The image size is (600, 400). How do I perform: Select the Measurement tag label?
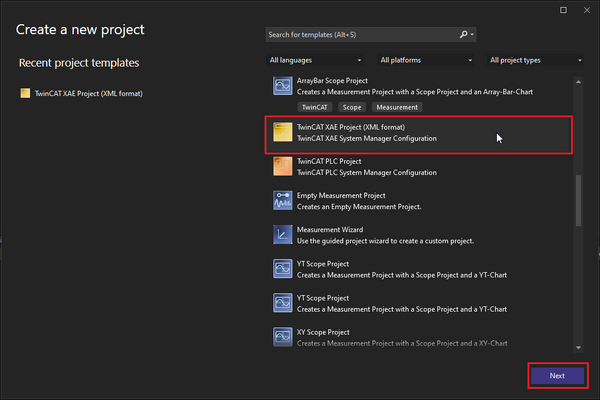[396, 106]
